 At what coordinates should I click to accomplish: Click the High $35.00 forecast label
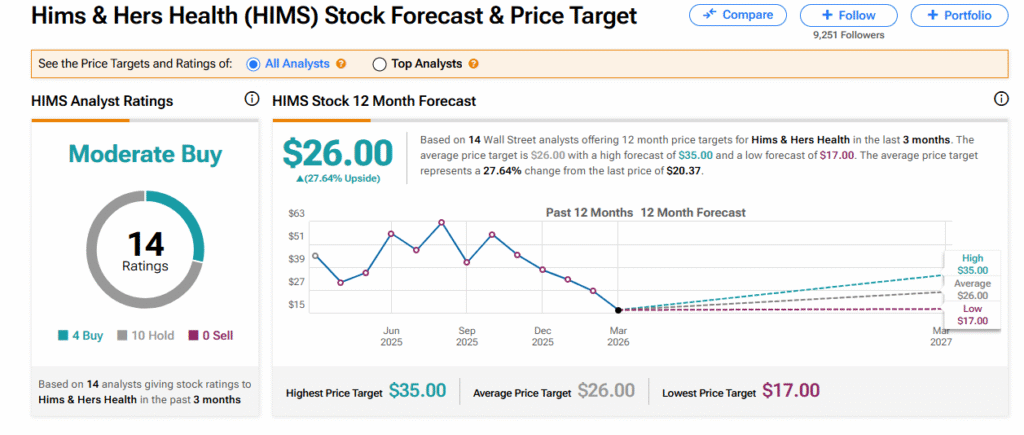[x=973, y=264]
